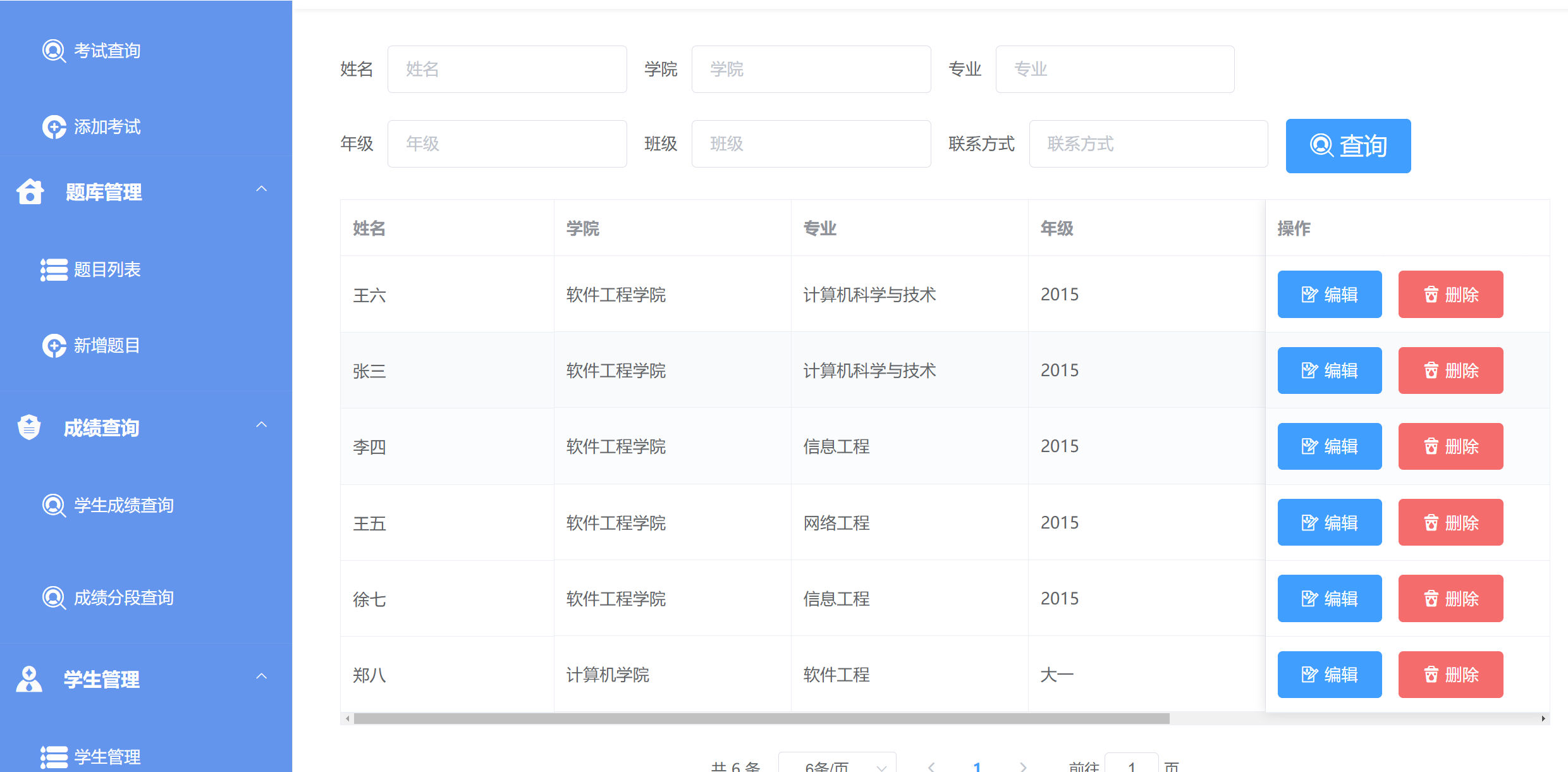Collapse the 题库管理 section chevron
The width and height of the screenshot is (1568, 772).
[x=261, y=188]
